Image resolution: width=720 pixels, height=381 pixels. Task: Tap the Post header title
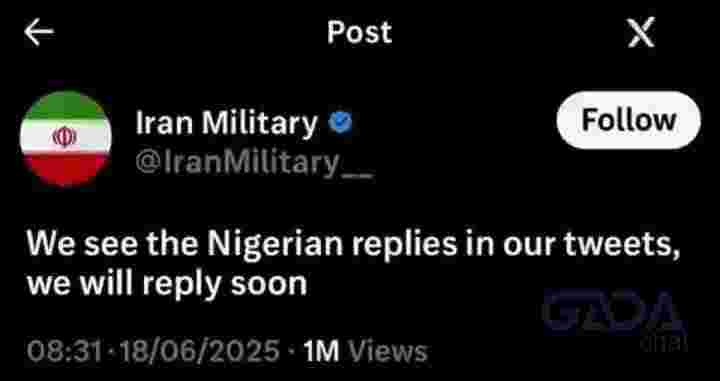coord(360,33)
